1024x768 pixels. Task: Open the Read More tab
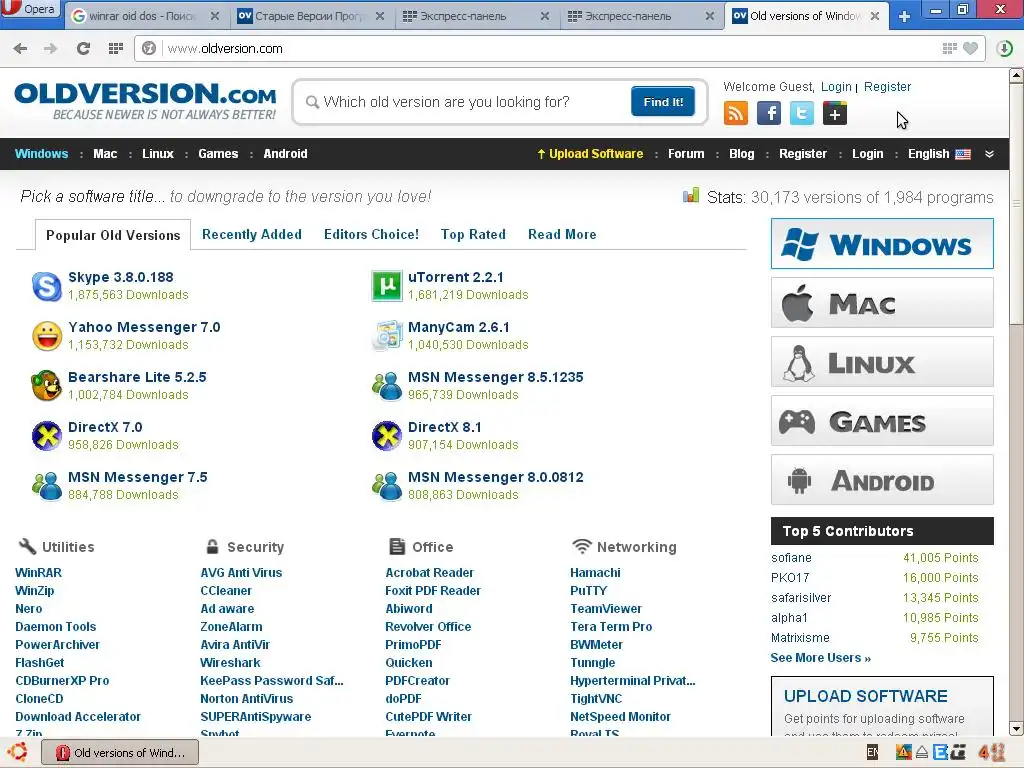[x=562, y=234]
